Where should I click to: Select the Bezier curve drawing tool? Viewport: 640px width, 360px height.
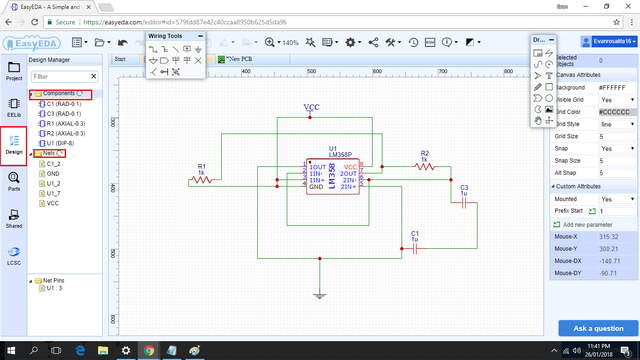[538, 64]
